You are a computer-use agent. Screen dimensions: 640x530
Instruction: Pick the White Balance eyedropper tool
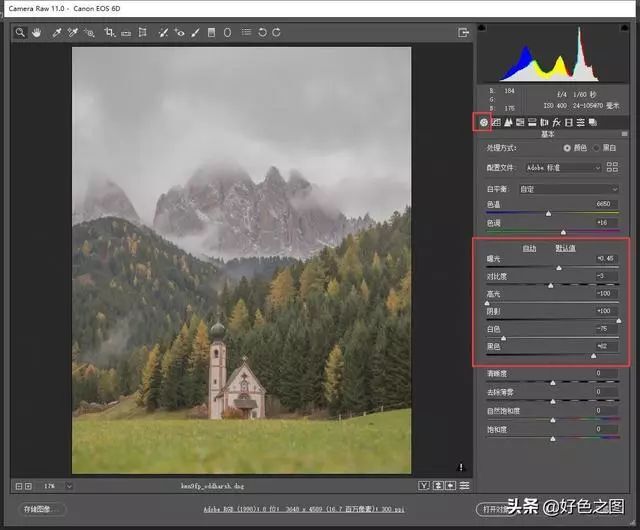coord(57,33)
